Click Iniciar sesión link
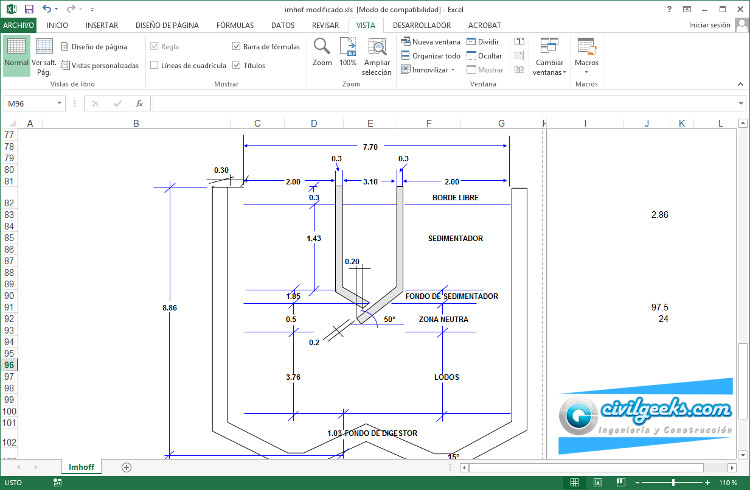The width and height of the screenshot is (750, 490). (710, 24)
